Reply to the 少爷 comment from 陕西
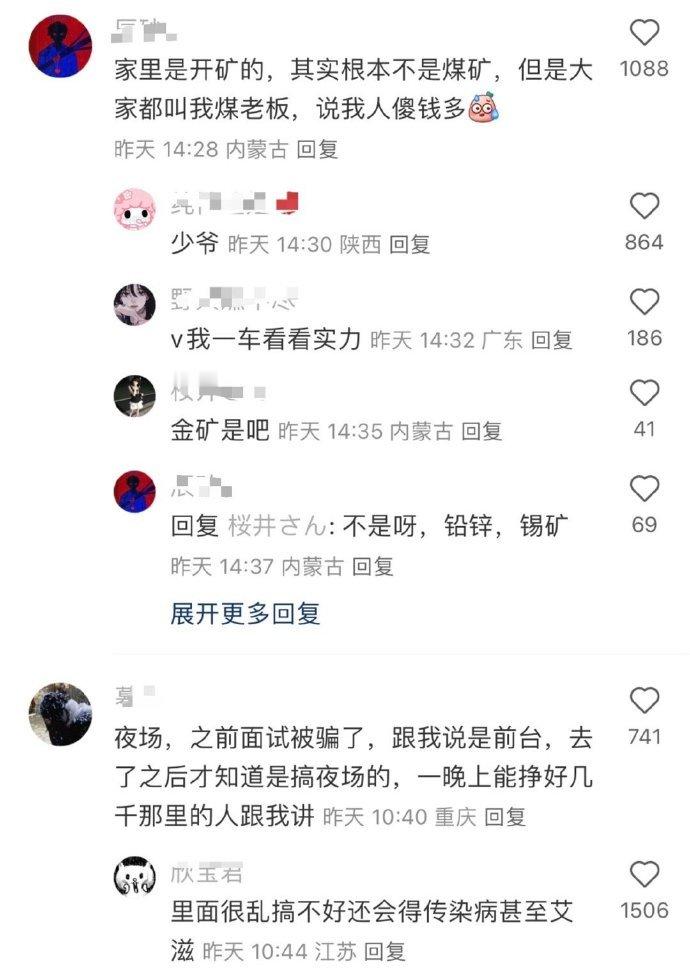690x972 pixels. (x=409, y=245)
